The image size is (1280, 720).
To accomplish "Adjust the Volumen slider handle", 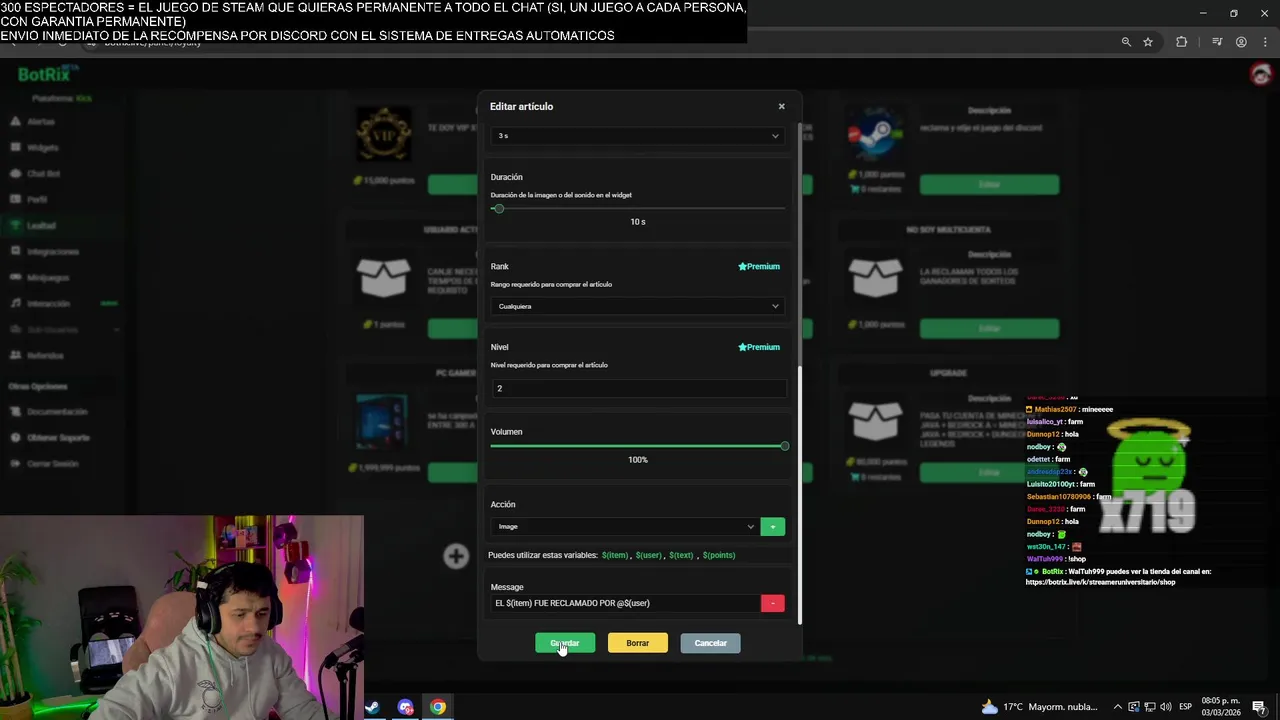I will [784, 446].
